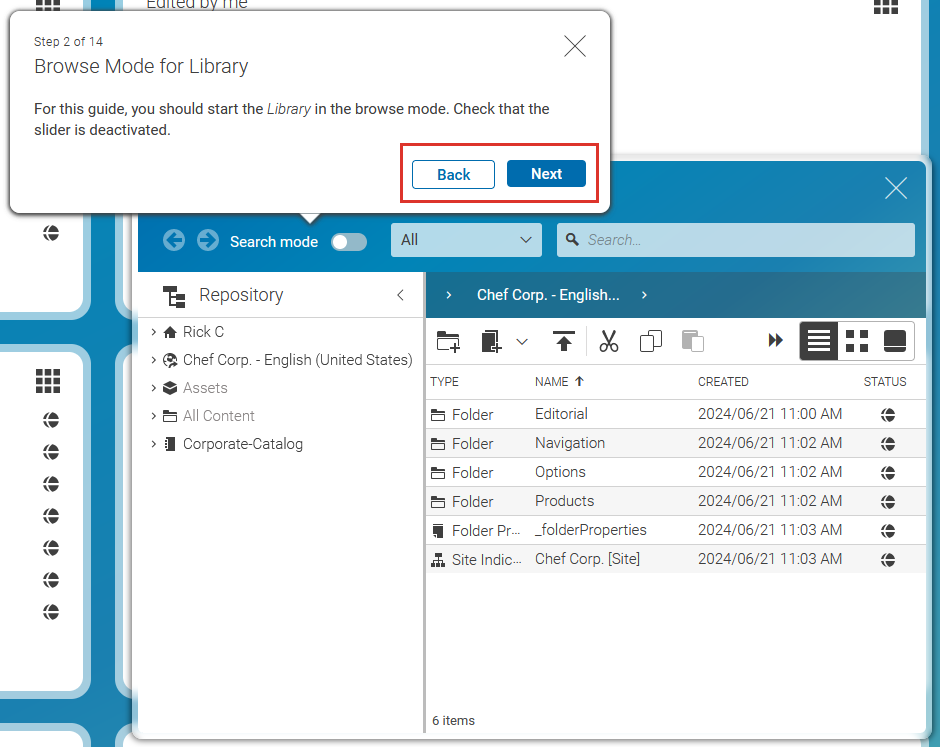Collapse the Repository panel
Screen dimensions: 940x747
[x=400, y=295]
